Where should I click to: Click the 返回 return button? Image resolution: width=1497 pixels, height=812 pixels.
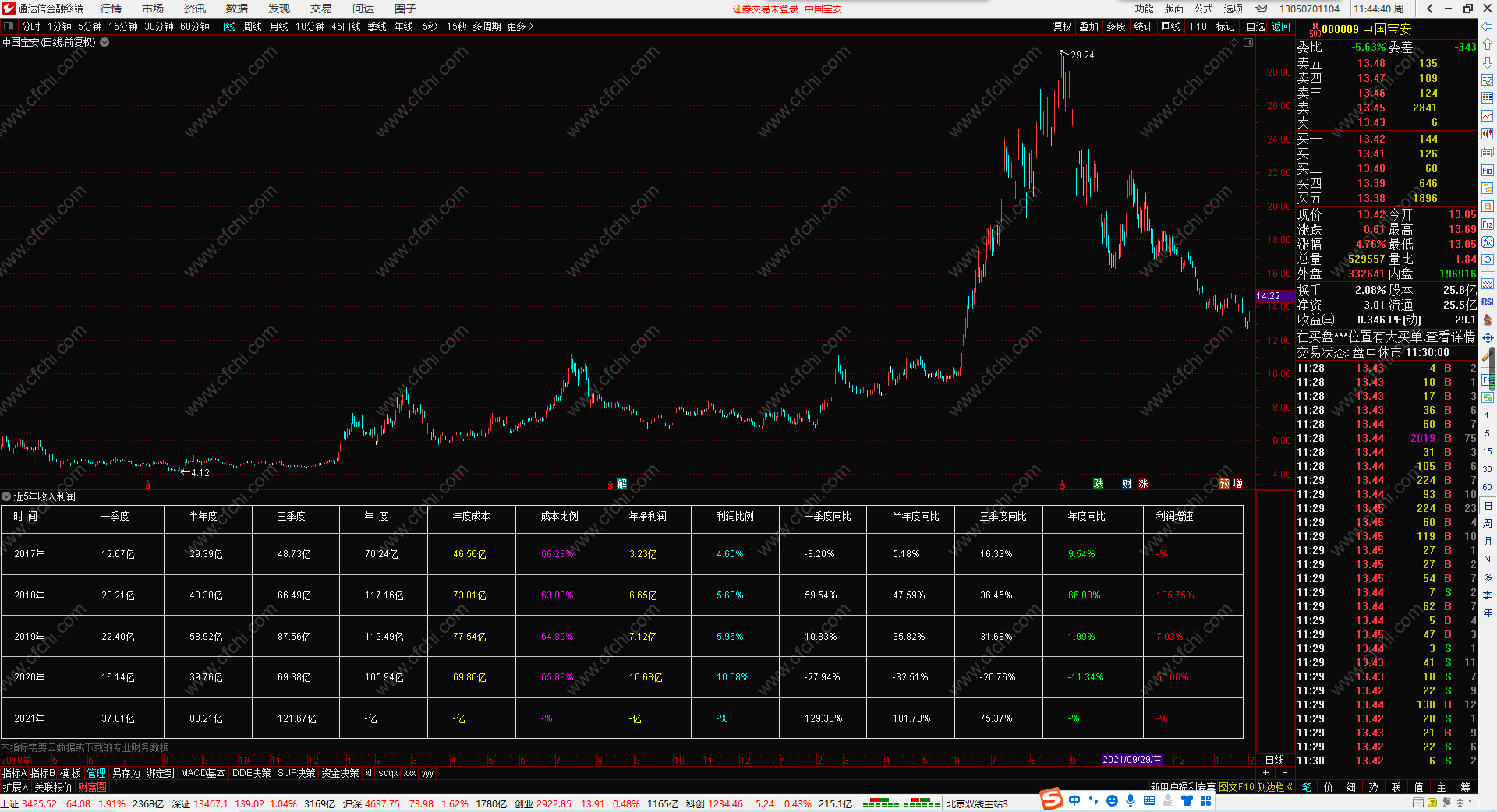[1281, 26]
